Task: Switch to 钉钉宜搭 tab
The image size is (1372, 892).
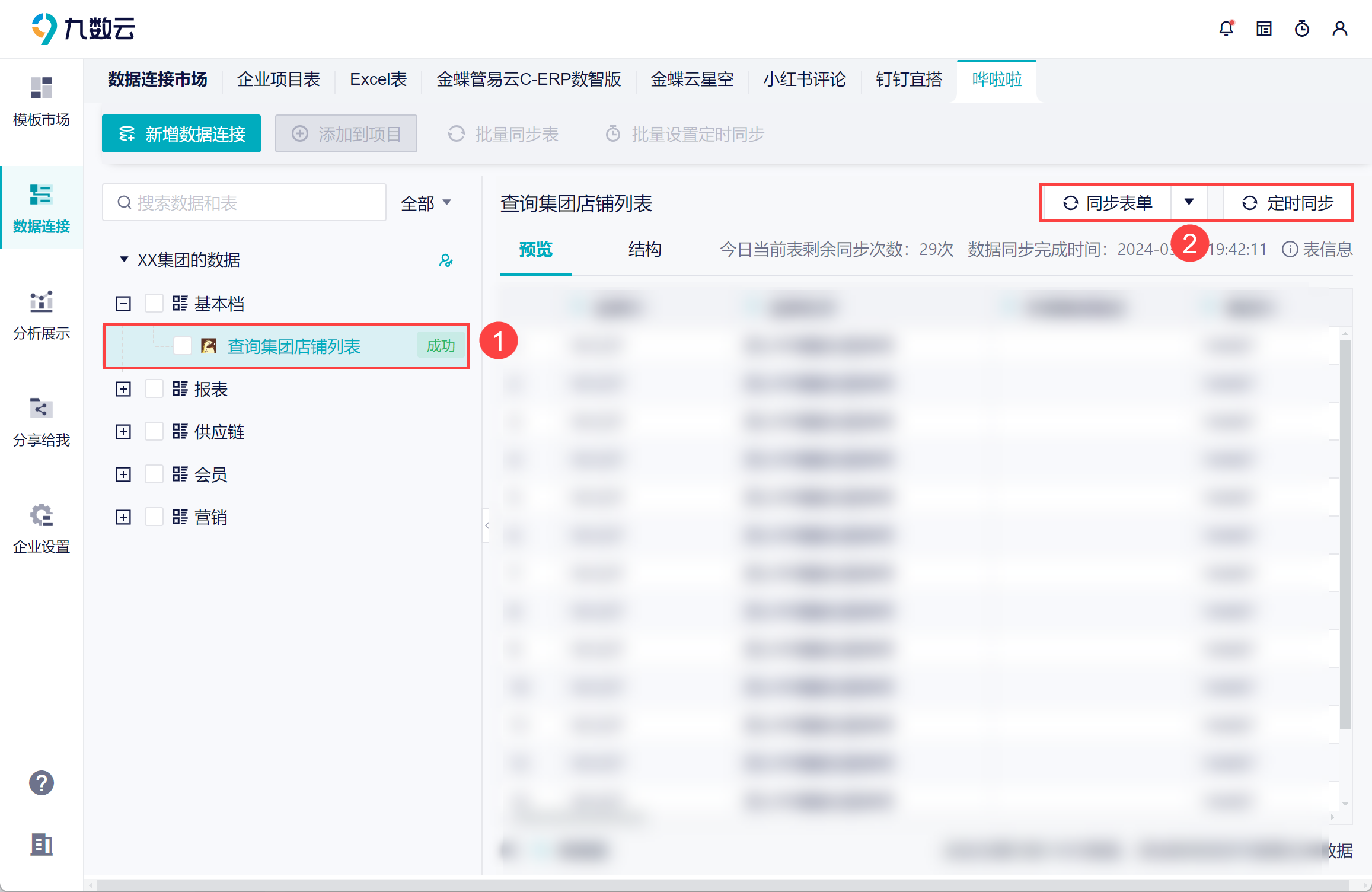Action: click(x=909, y=79)
